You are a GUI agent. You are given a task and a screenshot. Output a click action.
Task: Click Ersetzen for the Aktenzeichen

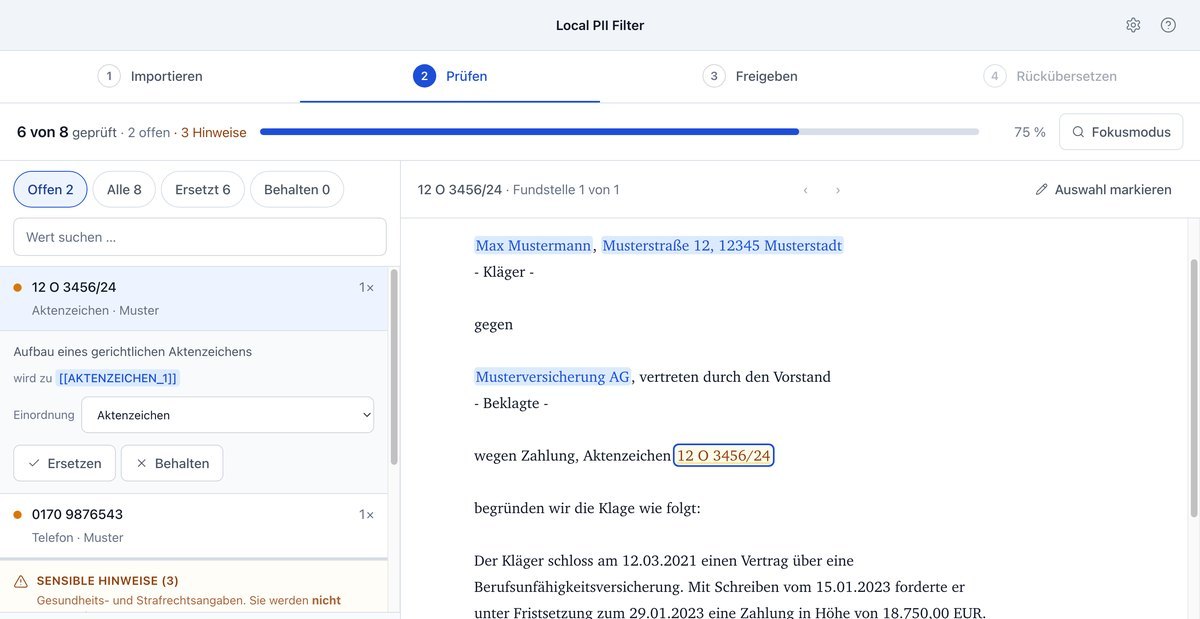tap(64, 463)
